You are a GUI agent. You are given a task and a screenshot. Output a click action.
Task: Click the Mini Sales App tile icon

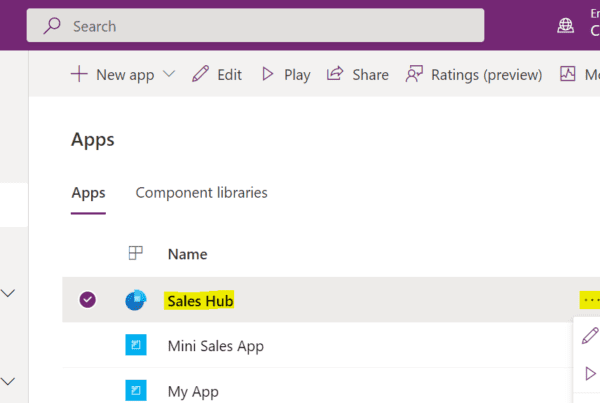[x=136, y=346]
